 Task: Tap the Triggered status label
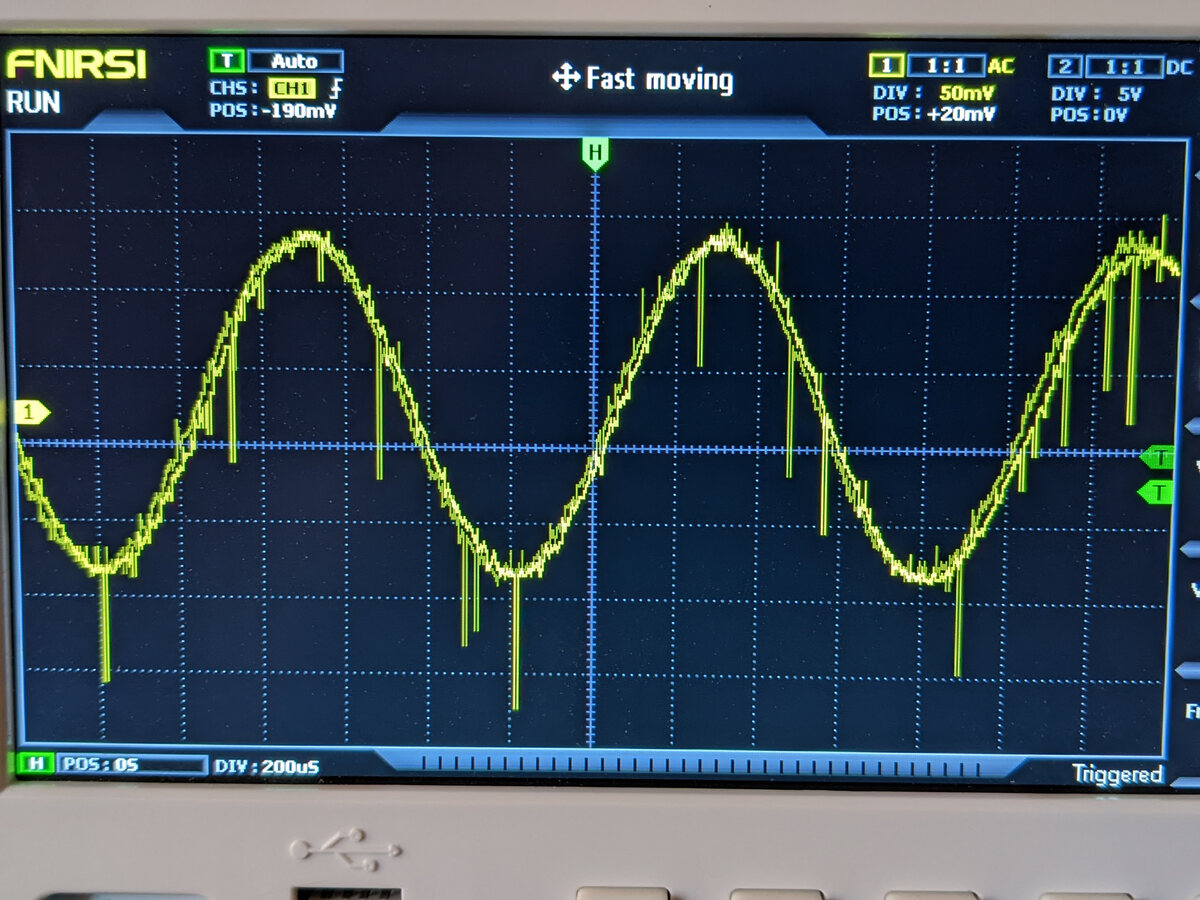point(1117,774)
